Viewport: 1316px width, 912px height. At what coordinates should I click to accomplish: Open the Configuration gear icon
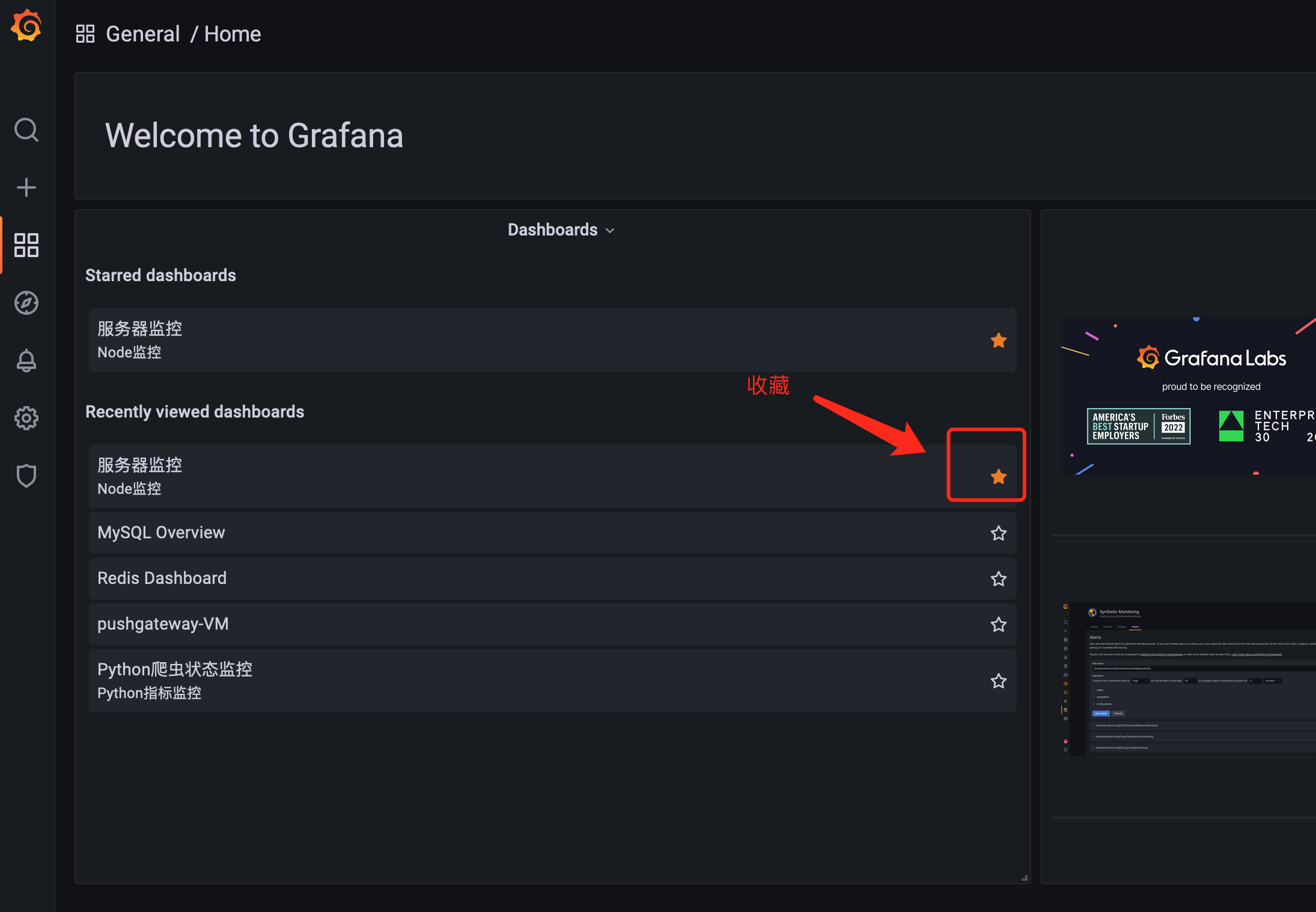point(26,418)
